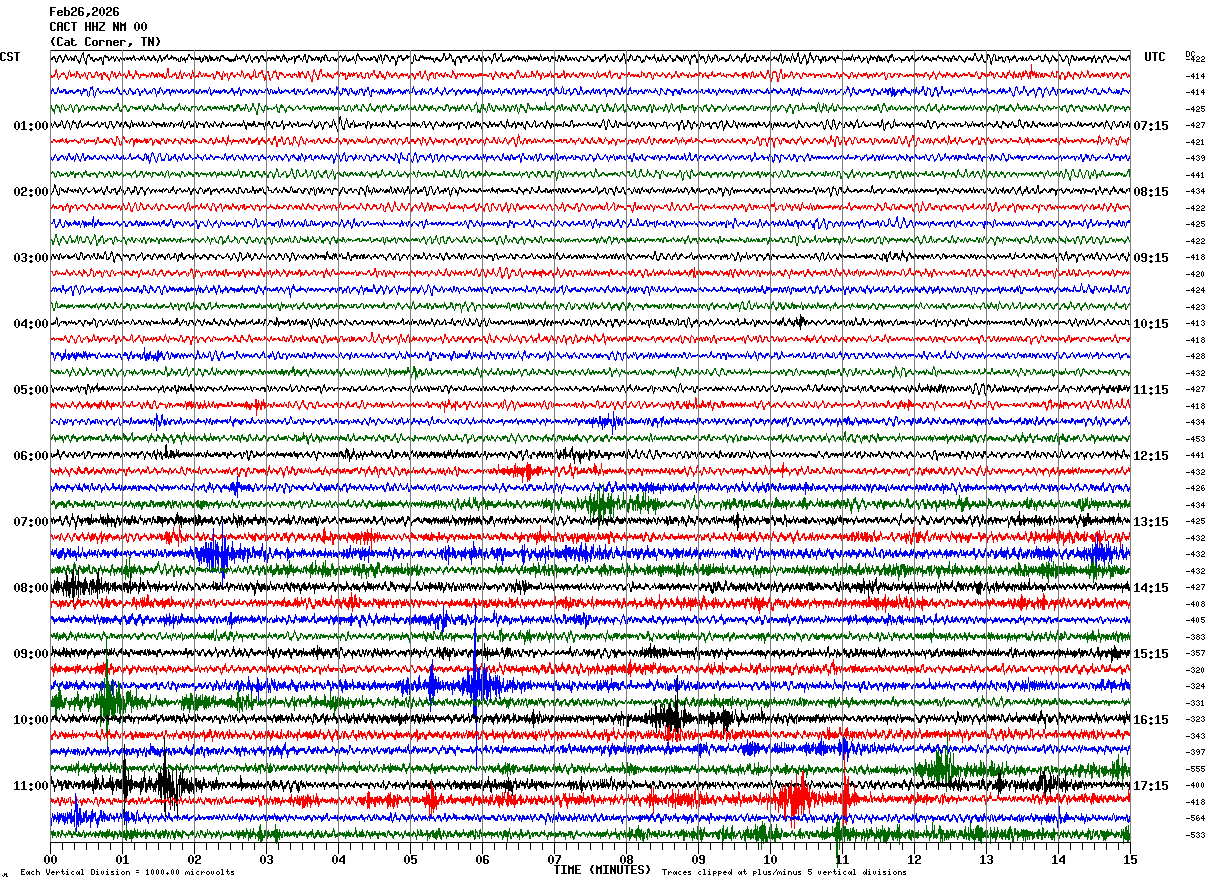Click minute tick "07" on time axis
Screen dimensions: 1210x886
click(x=554, y=859)
